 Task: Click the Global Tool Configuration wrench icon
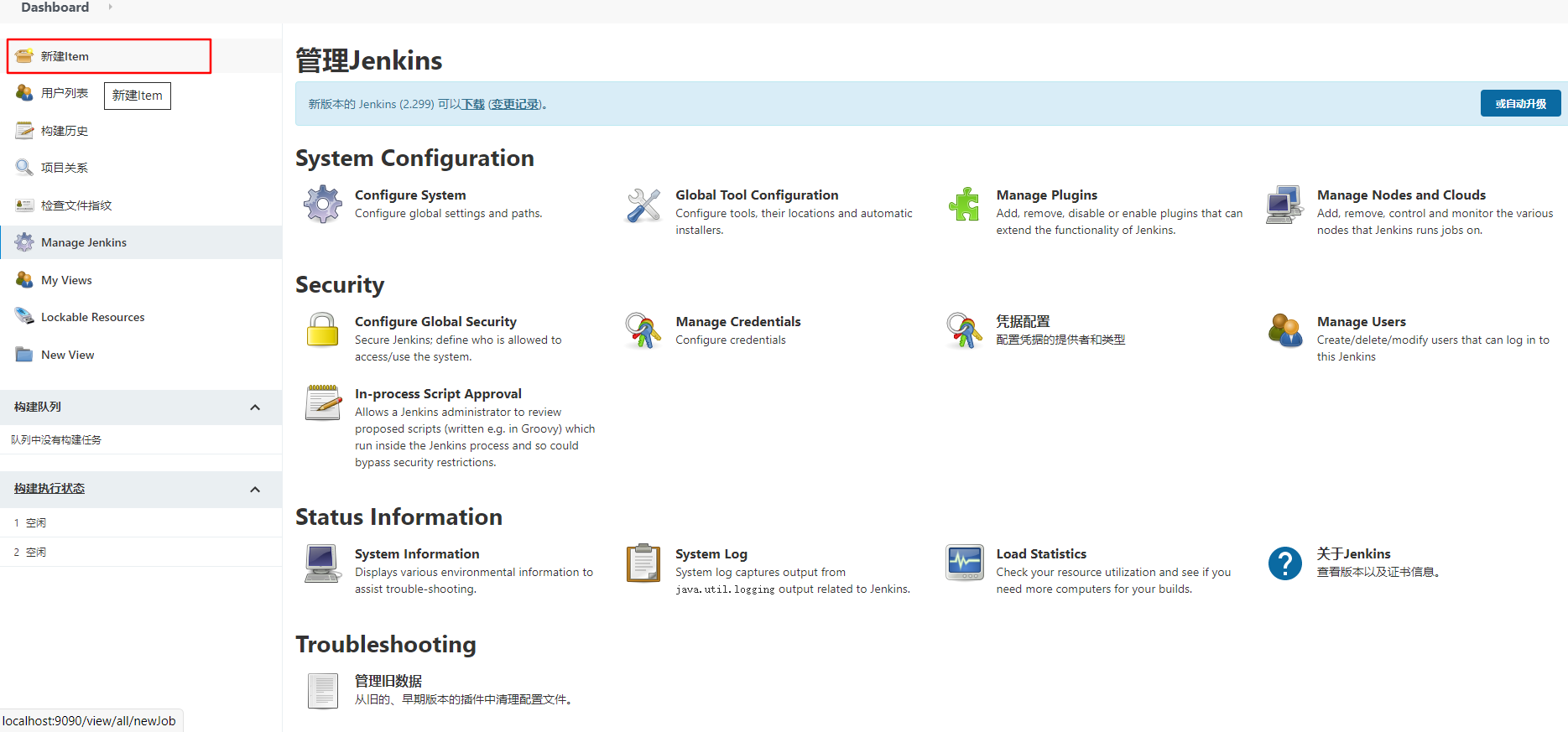click(643, 205)
